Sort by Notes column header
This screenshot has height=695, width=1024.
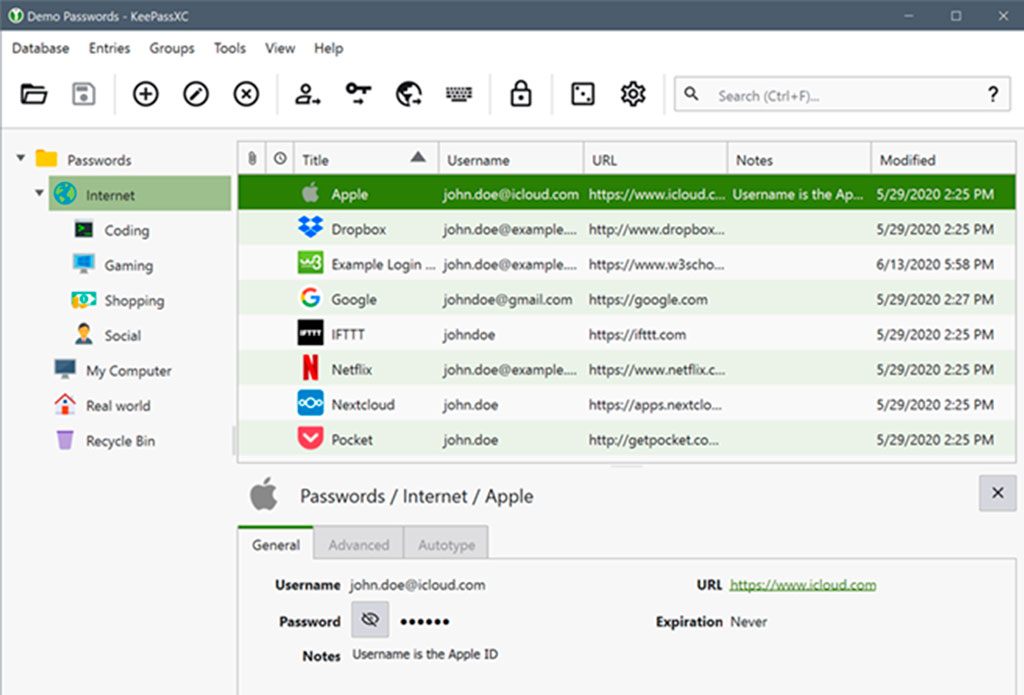pyautogui.click(x=799, y=159)
